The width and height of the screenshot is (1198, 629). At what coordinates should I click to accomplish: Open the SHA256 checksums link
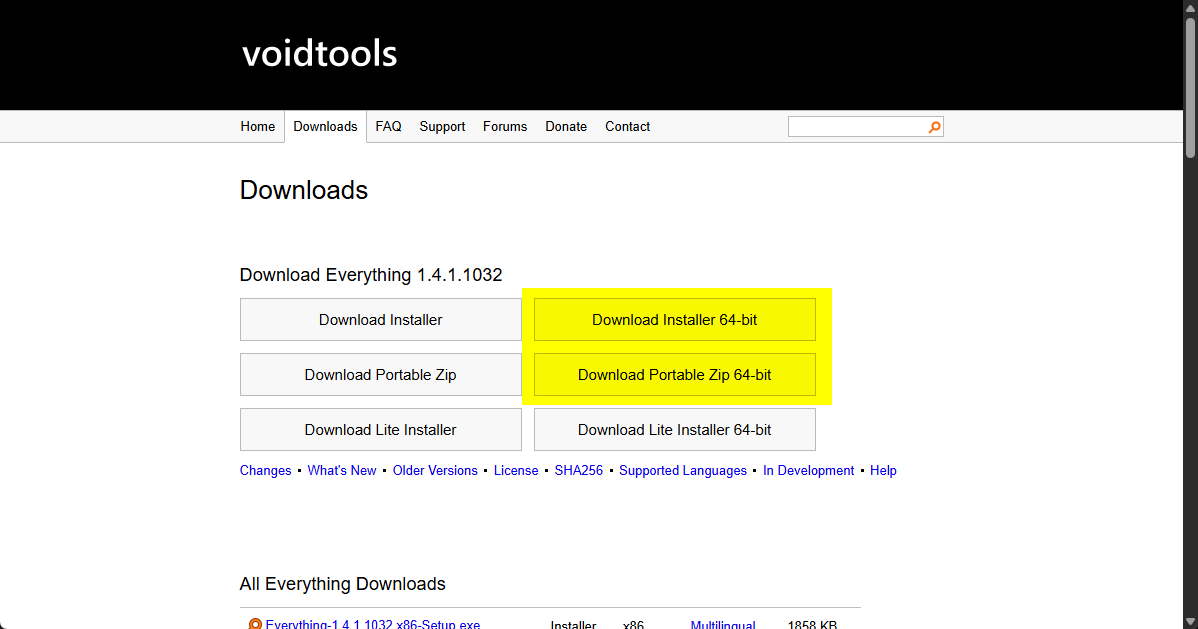pos(579,471)
